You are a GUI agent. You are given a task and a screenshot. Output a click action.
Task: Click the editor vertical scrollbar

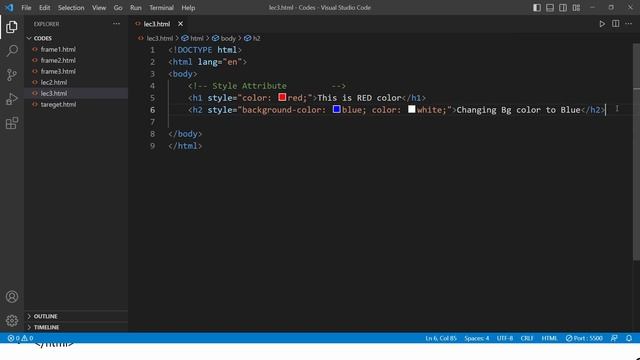coord(636,151)
